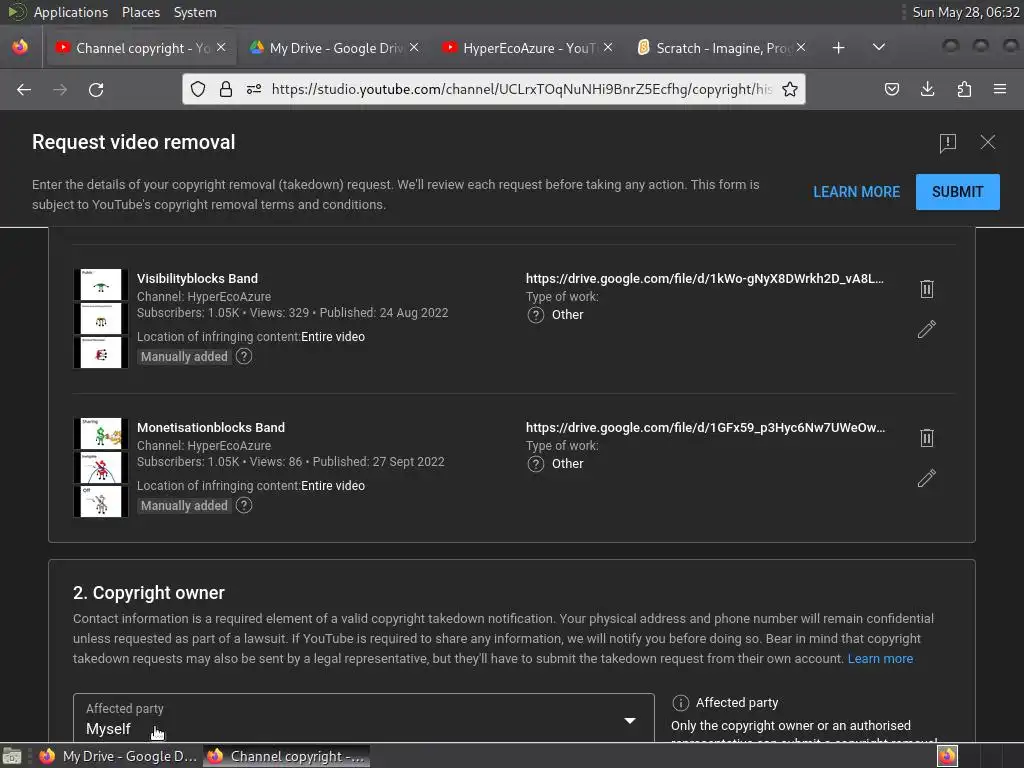Close the Request video removal dialog
1024x768 pixels.
(x=987, y=142)
